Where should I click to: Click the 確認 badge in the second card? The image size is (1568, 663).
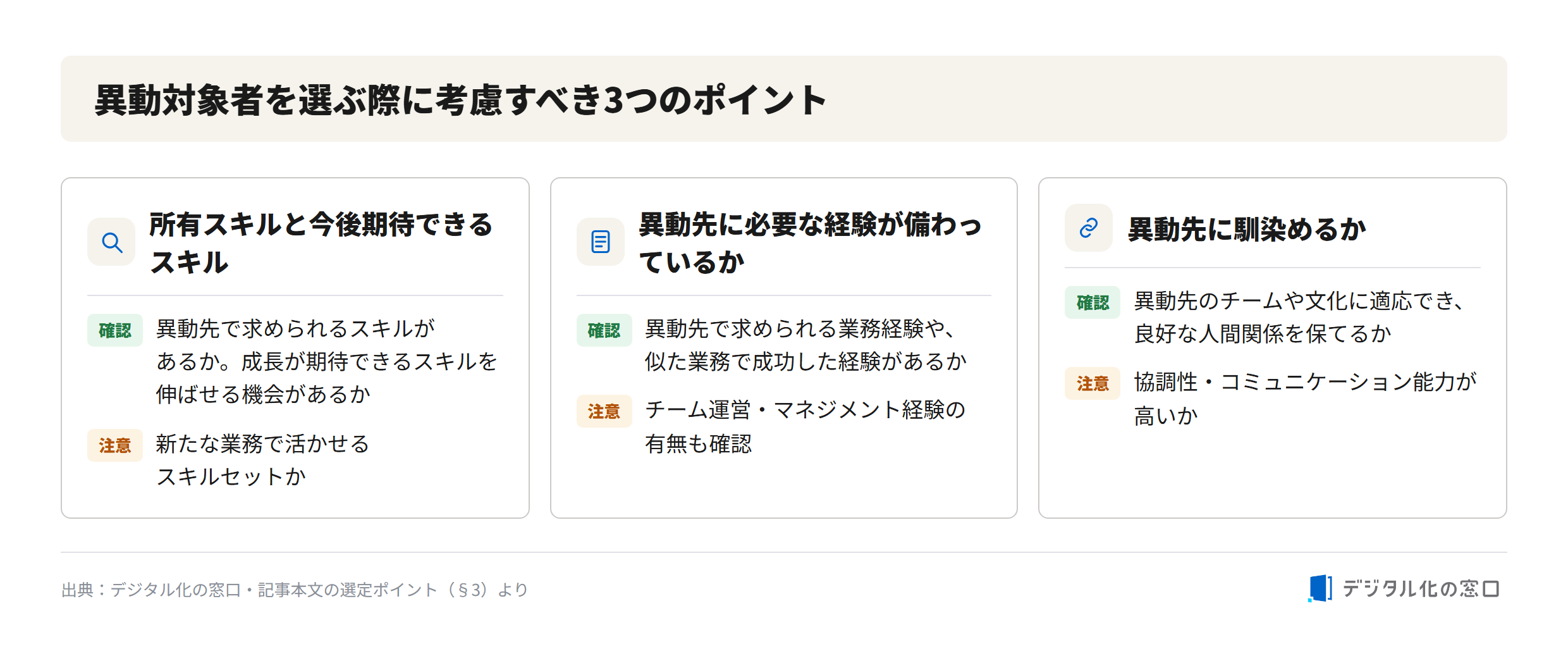click(x=604, y=330)
